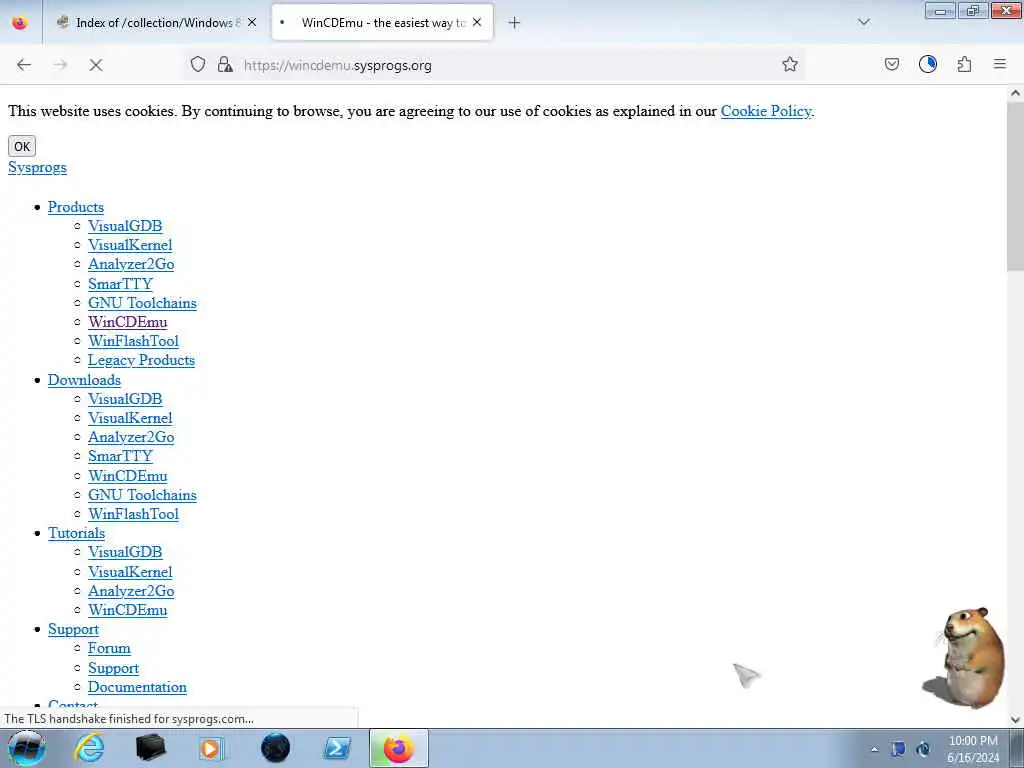
Task: Open VisualKernel under Downloads
Action: pyautogui.click(x=130, y=418)
